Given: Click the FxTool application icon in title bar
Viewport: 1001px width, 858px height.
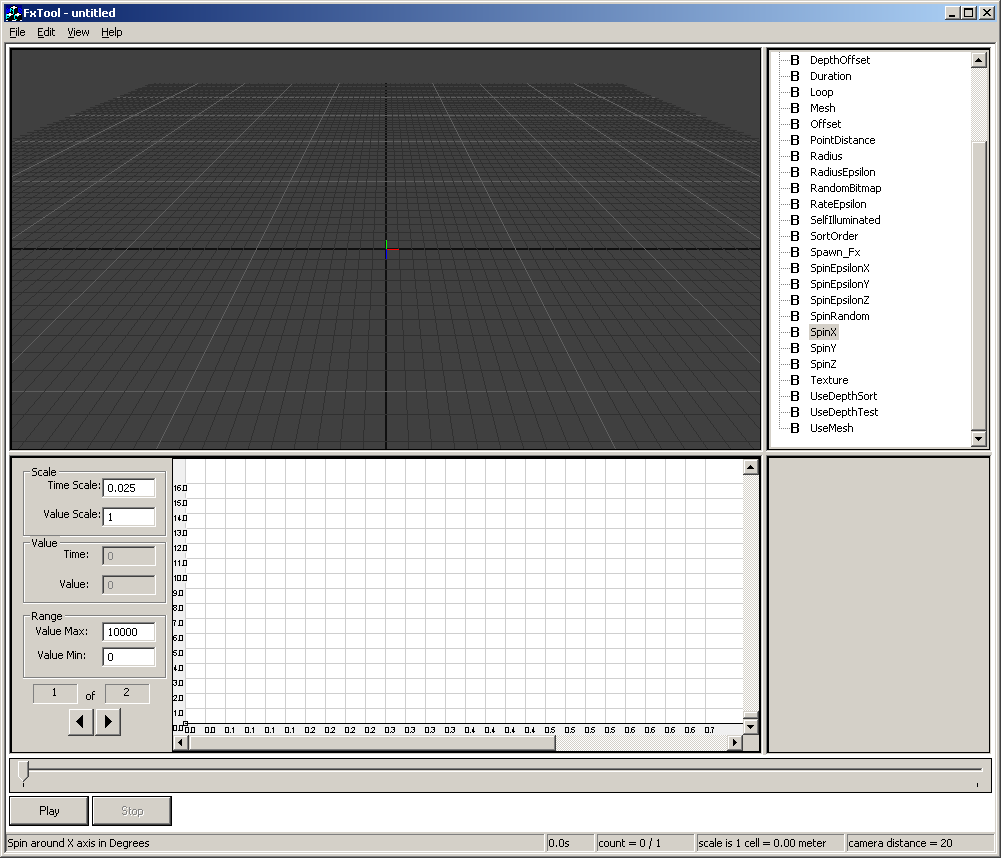Looking at the screenshot, I should tap(13, 13).
